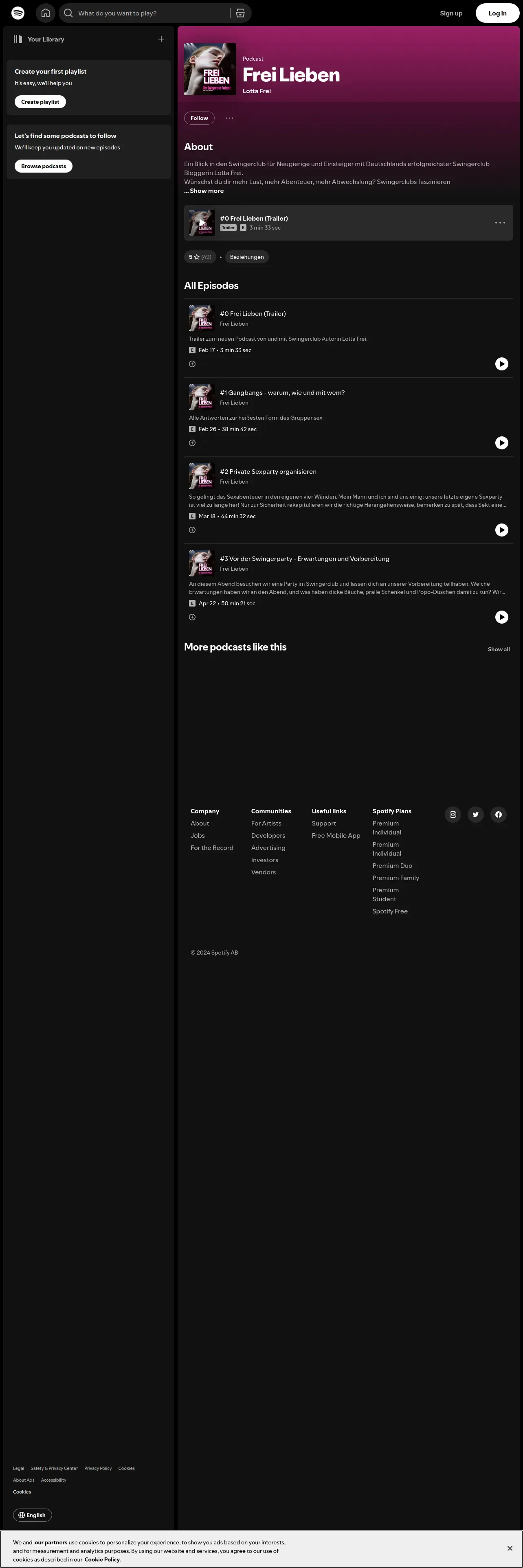This screenshot has width=523, height=1568.
Task: Open For the Record link
Action: point(212,848)
